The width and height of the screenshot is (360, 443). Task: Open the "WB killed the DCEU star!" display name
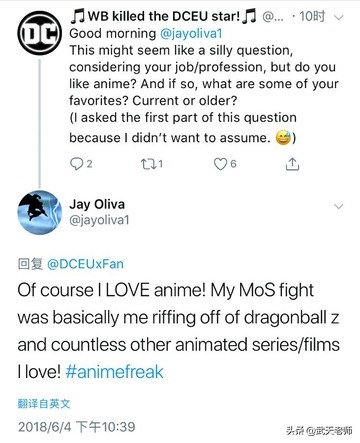pyautogui.click(x=163, y=16)
